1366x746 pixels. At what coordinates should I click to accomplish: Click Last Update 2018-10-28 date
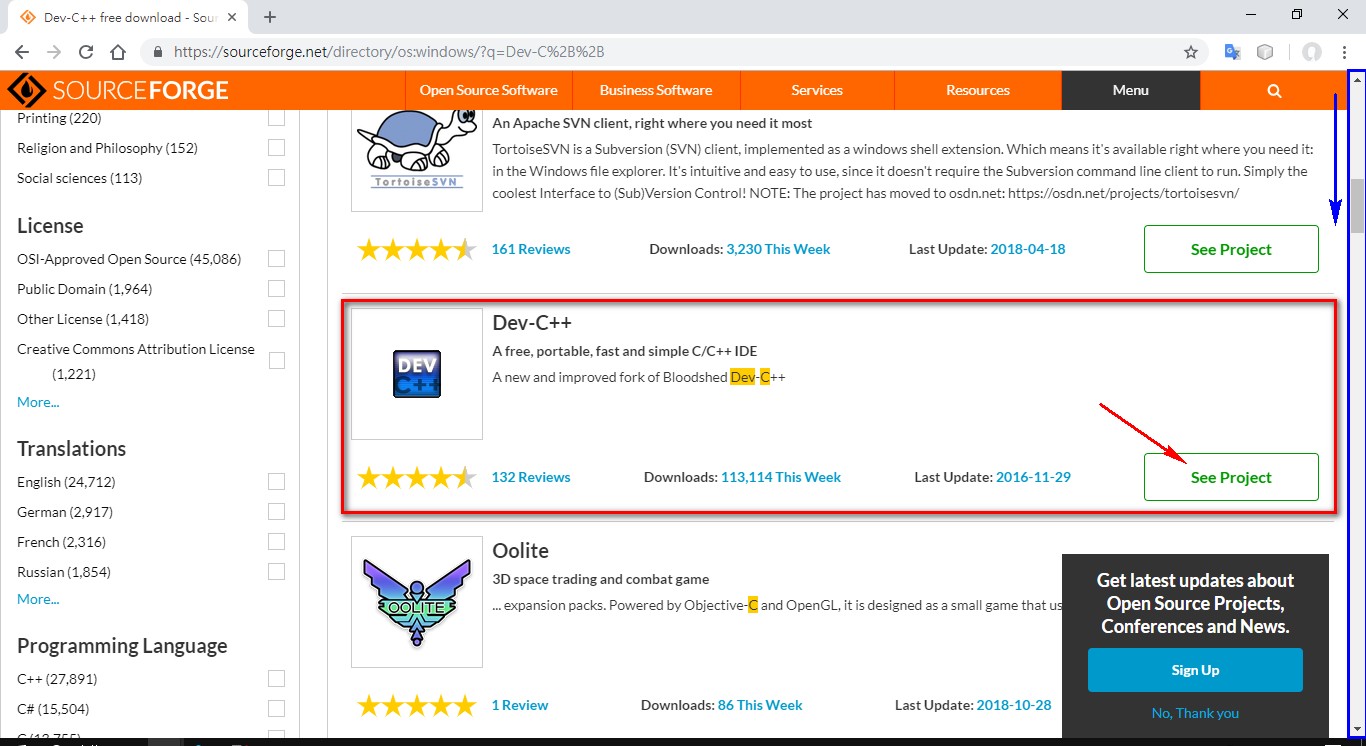click(x=1014, y=705)
